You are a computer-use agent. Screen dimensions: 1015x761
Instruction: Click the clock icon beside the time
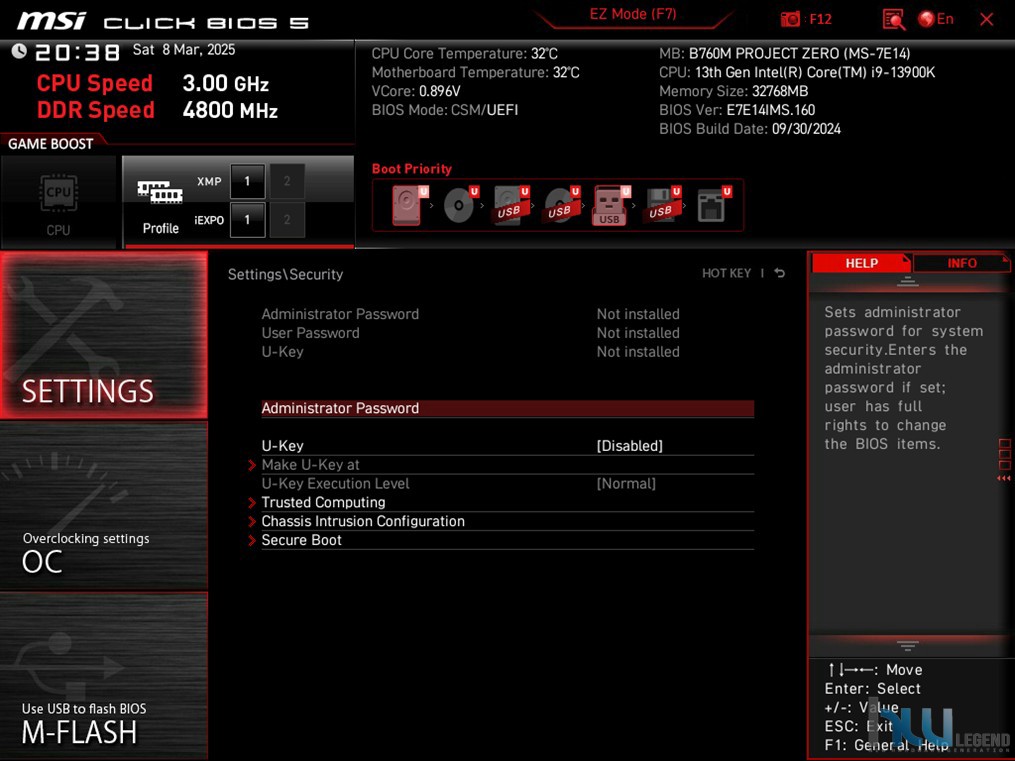[19, 51]
